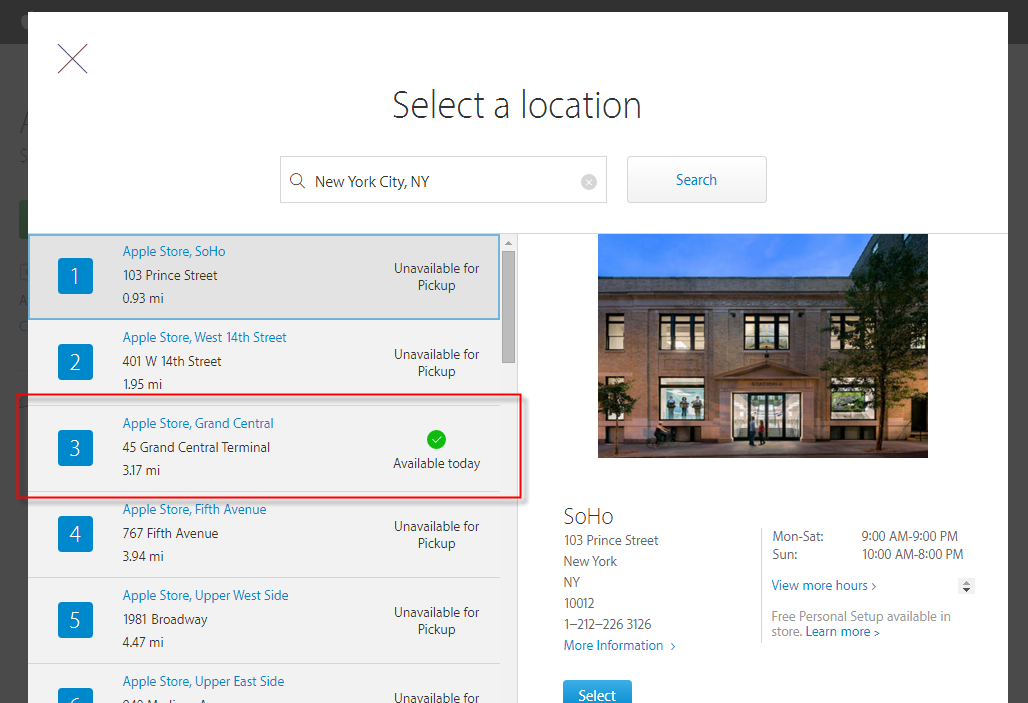The image size is (1028, 703).
Task: Click West 14th Street 'Unavailable for Pickup' status
Action: pyautogui.click(x=437, y=363)
